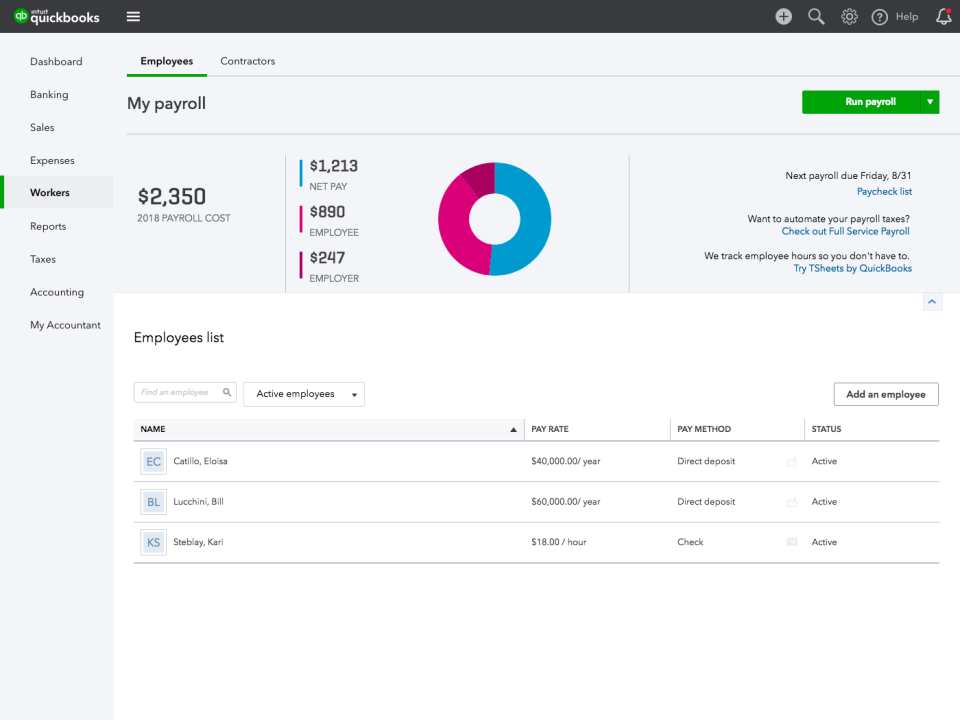Toggle Bill Lucchini's Active status
The width and height of the screenshot is (960, 720).
point(824,501)
